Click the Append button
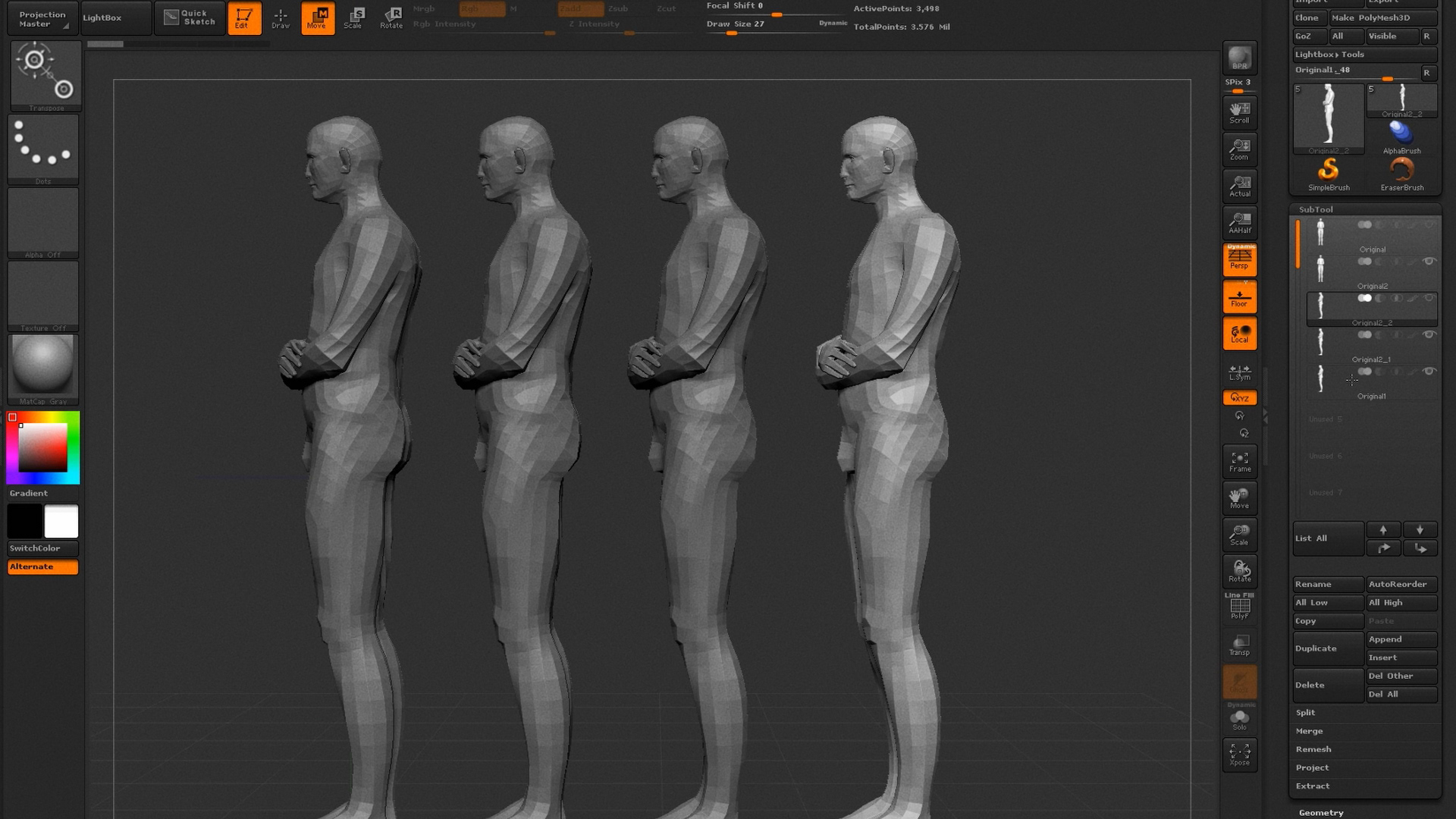 click(1401, 639)
